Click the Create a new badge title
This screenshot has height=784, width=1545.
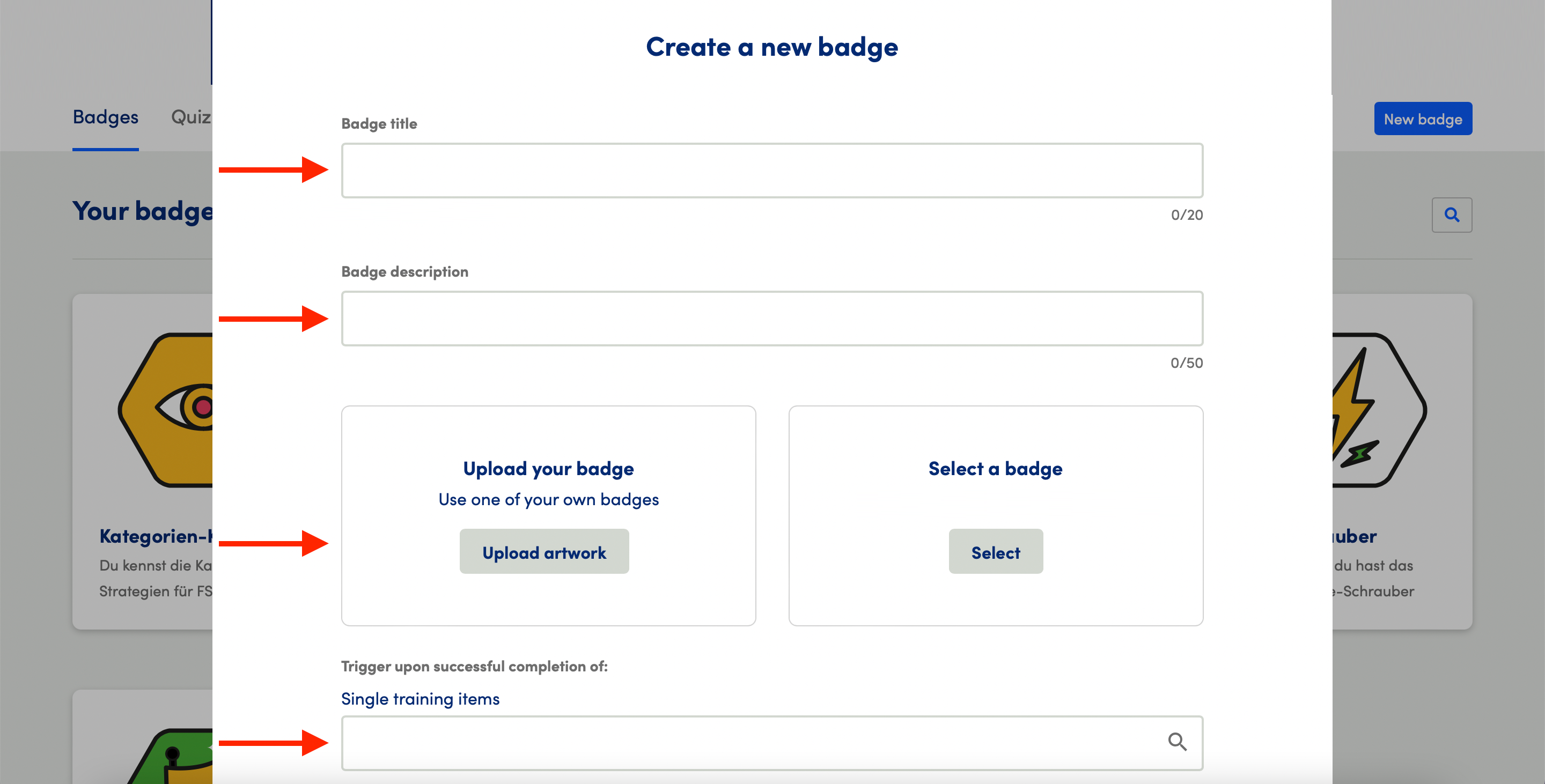click(x=772, y=47)
